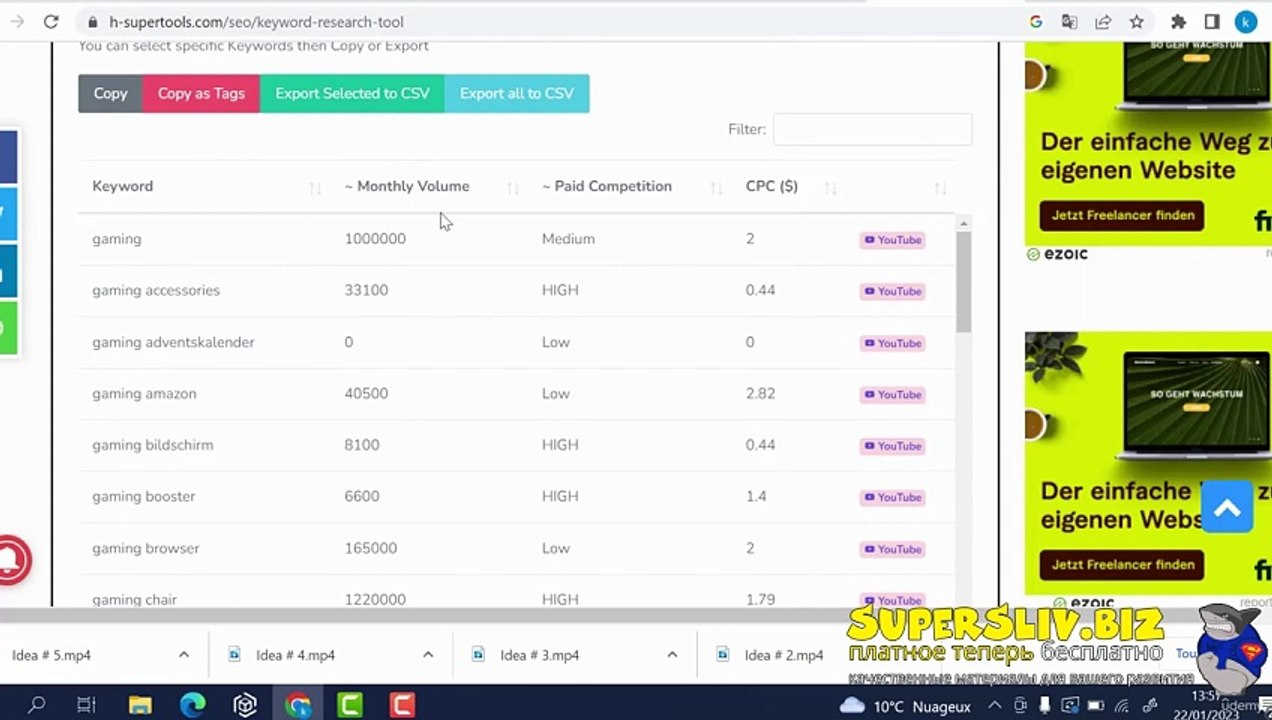This screenshot has width=1272, height=720.
Task: Click Export all to CSV
Action: 517,93
